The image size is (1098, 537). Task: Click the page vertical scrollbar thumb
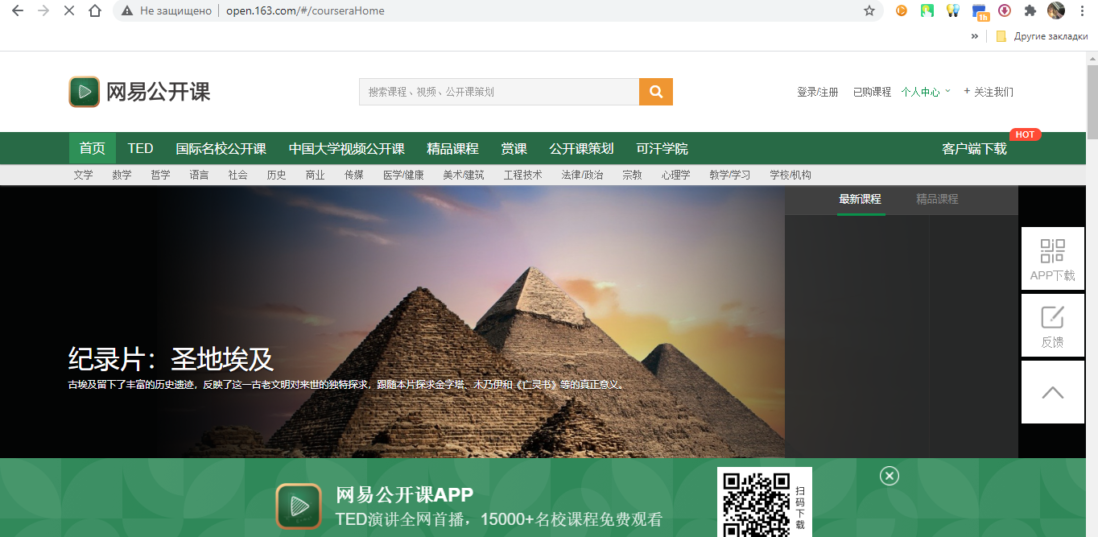1092,102
